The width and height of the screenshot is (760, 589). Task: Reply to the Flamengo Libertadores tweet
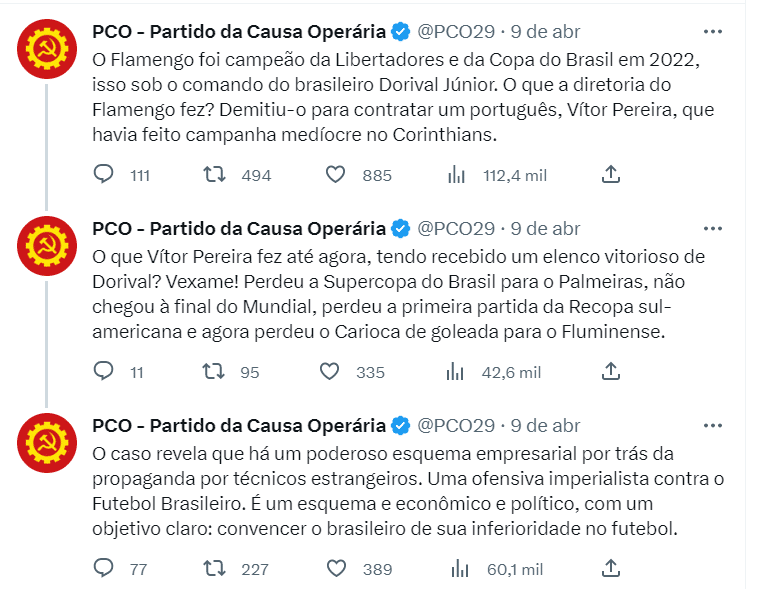(103, 174)
